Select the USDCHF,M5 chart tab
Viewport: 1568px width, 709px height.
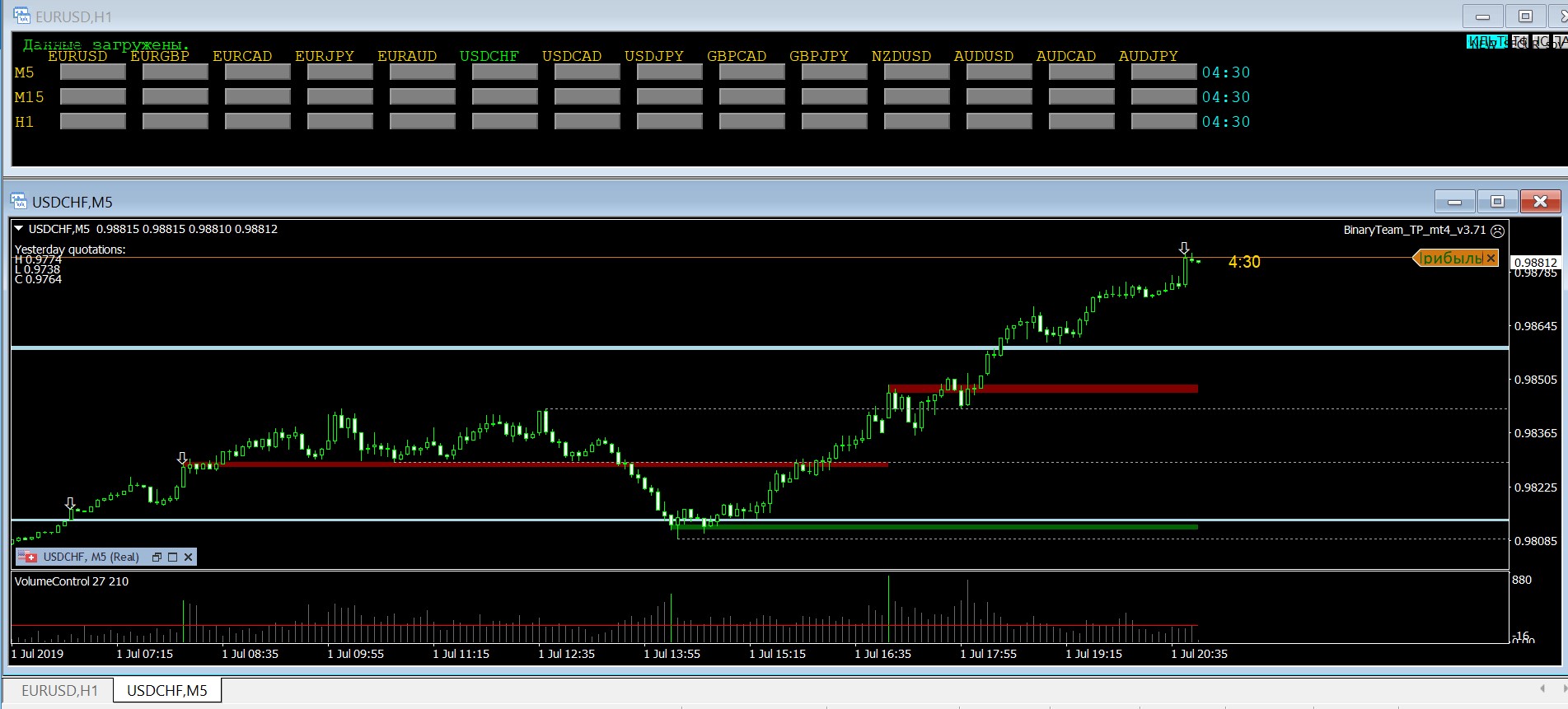tap(167, 690)
